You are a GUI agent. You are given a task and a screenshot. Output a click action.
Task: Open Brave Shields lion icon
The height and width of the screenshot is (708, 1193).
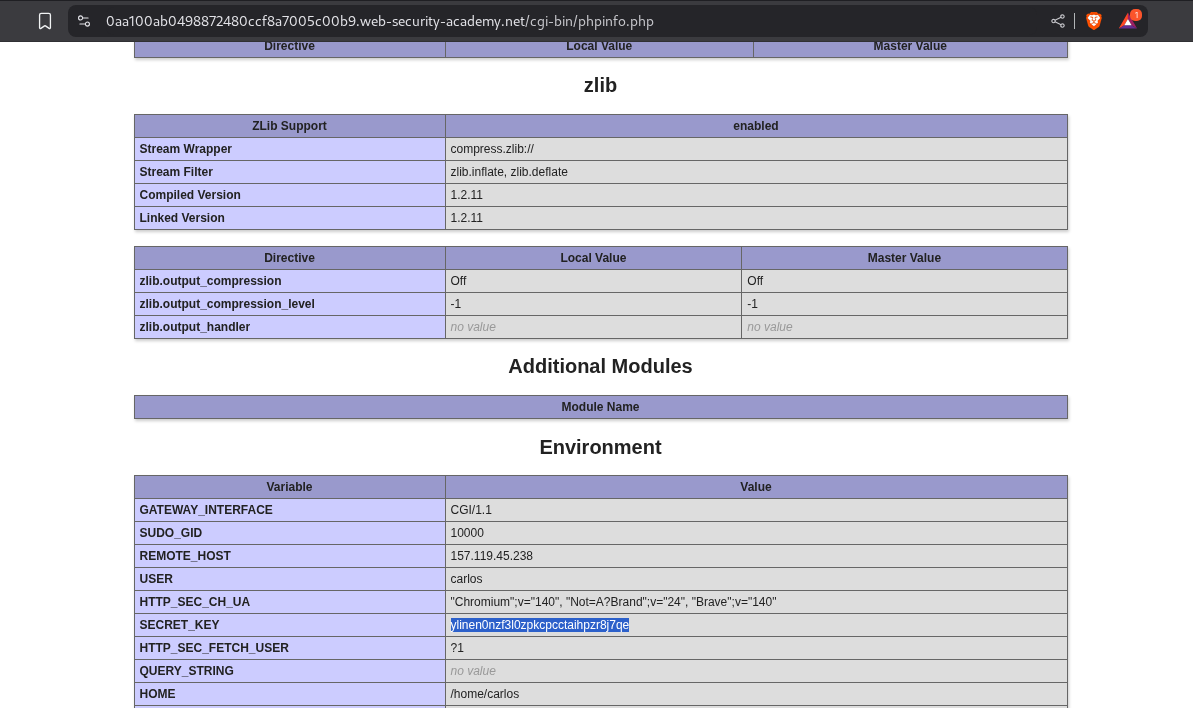coord(1093,21)
